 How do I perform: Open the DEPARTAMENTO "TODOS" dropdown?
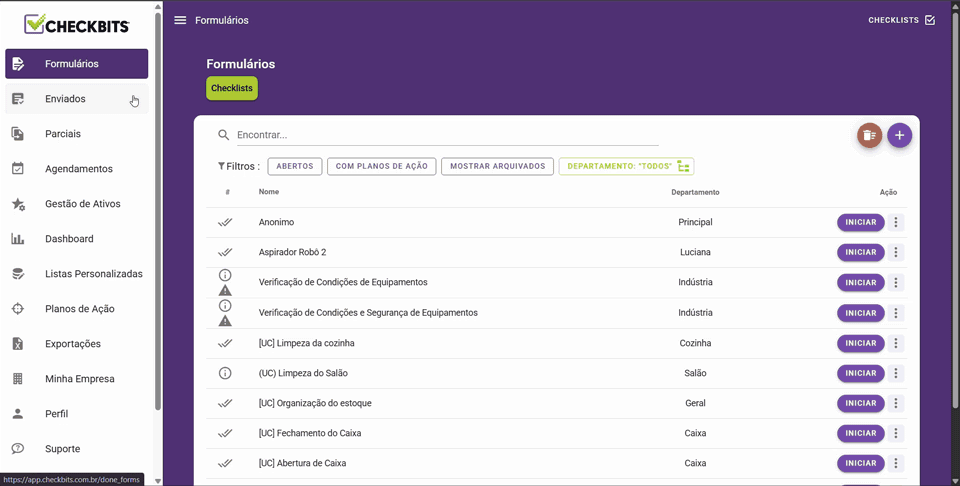point(626,167)
